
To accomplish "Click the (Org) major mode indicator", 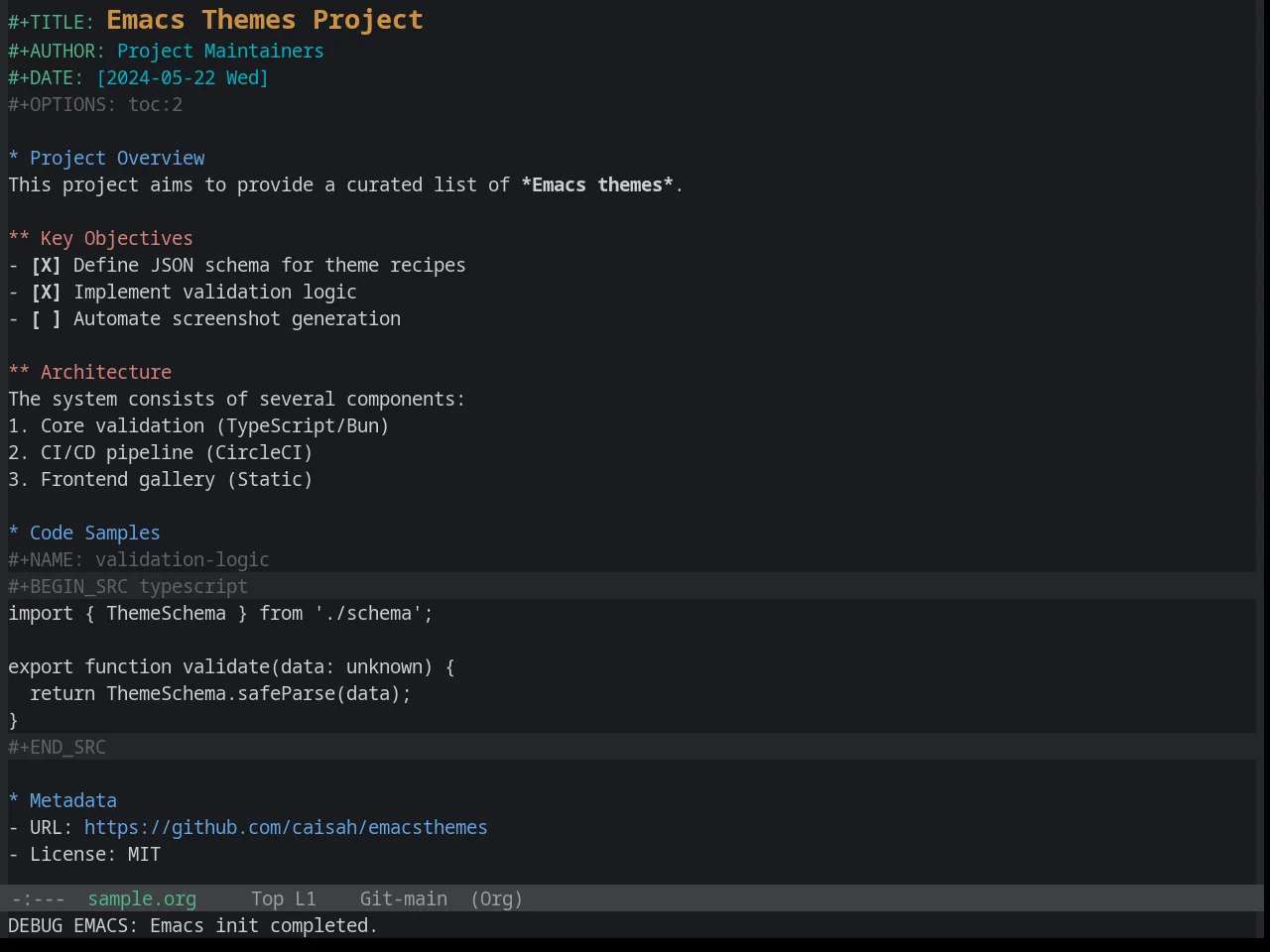I will point(496,899).
